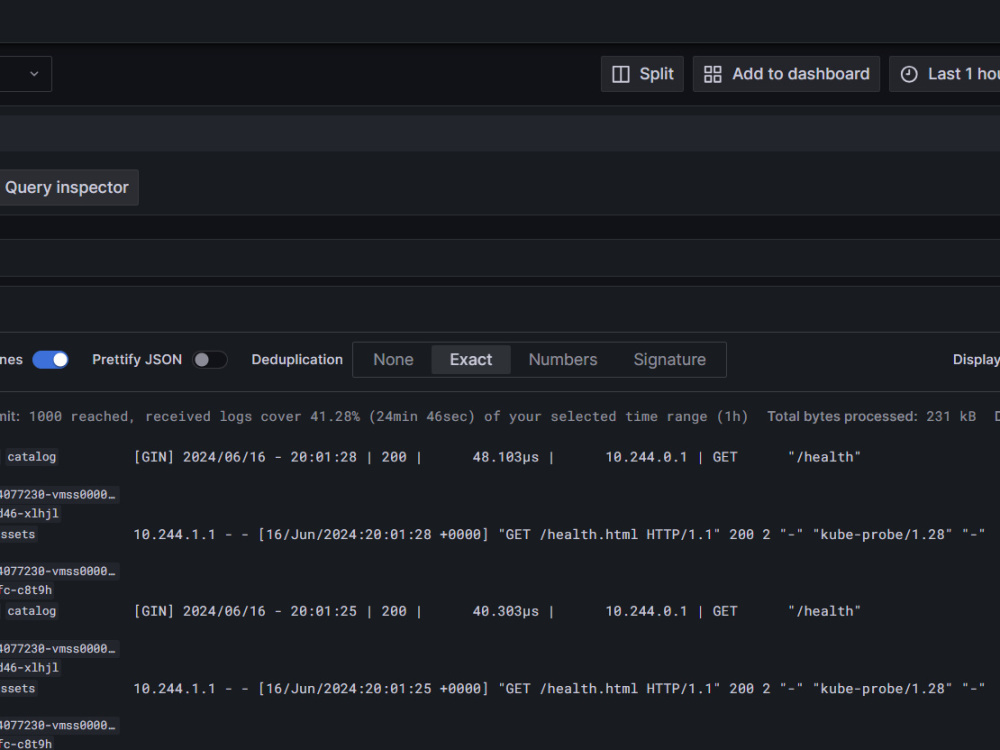
Task: Click catalog label on 20:01:25 log
Action: pos(31,612)
